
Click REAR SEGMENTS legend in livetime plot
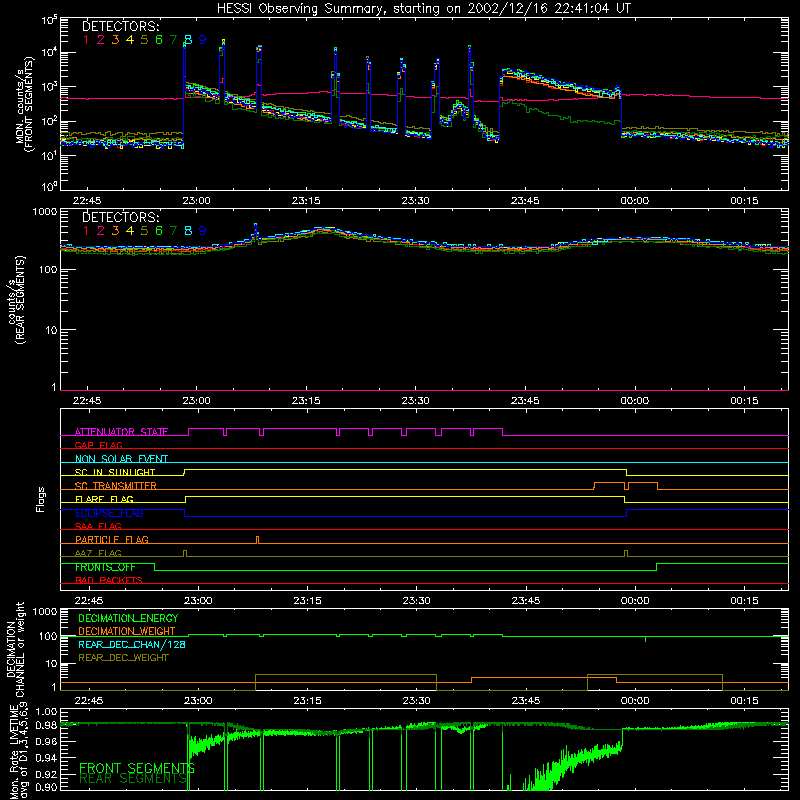[x=133, y=779]
